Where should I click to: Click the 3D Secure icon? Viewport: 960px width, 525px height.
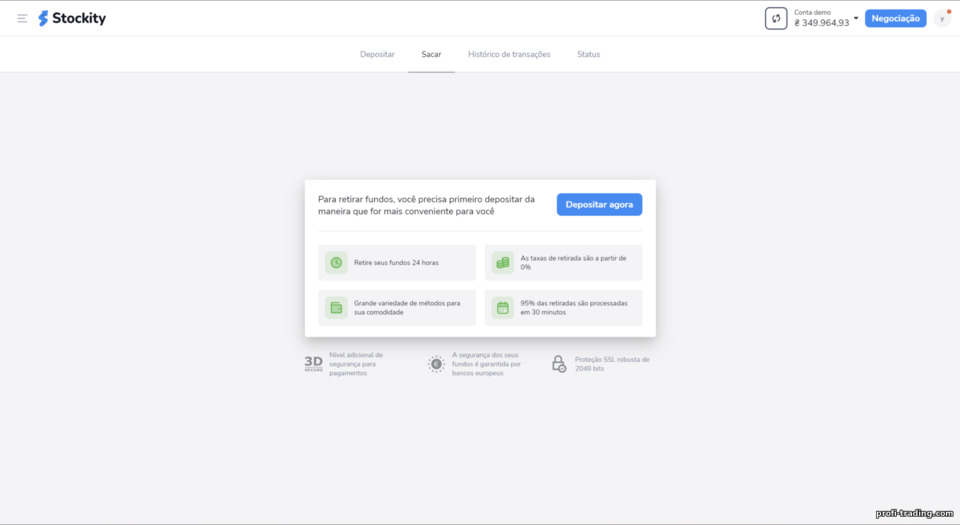(x=313, y=364)
